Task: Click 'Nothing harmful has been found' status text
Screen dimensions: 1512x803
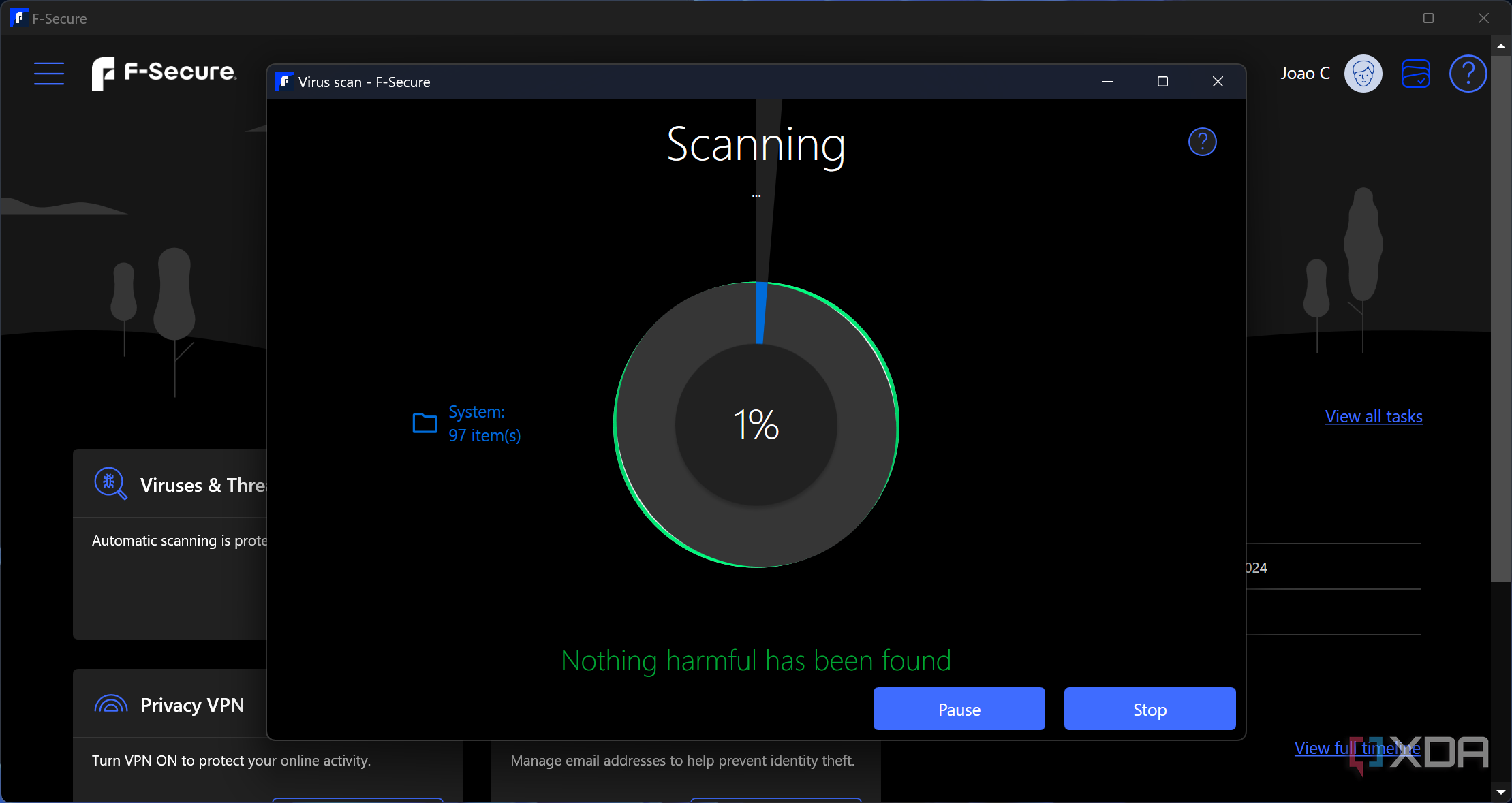Action: [x=756, y=661]
